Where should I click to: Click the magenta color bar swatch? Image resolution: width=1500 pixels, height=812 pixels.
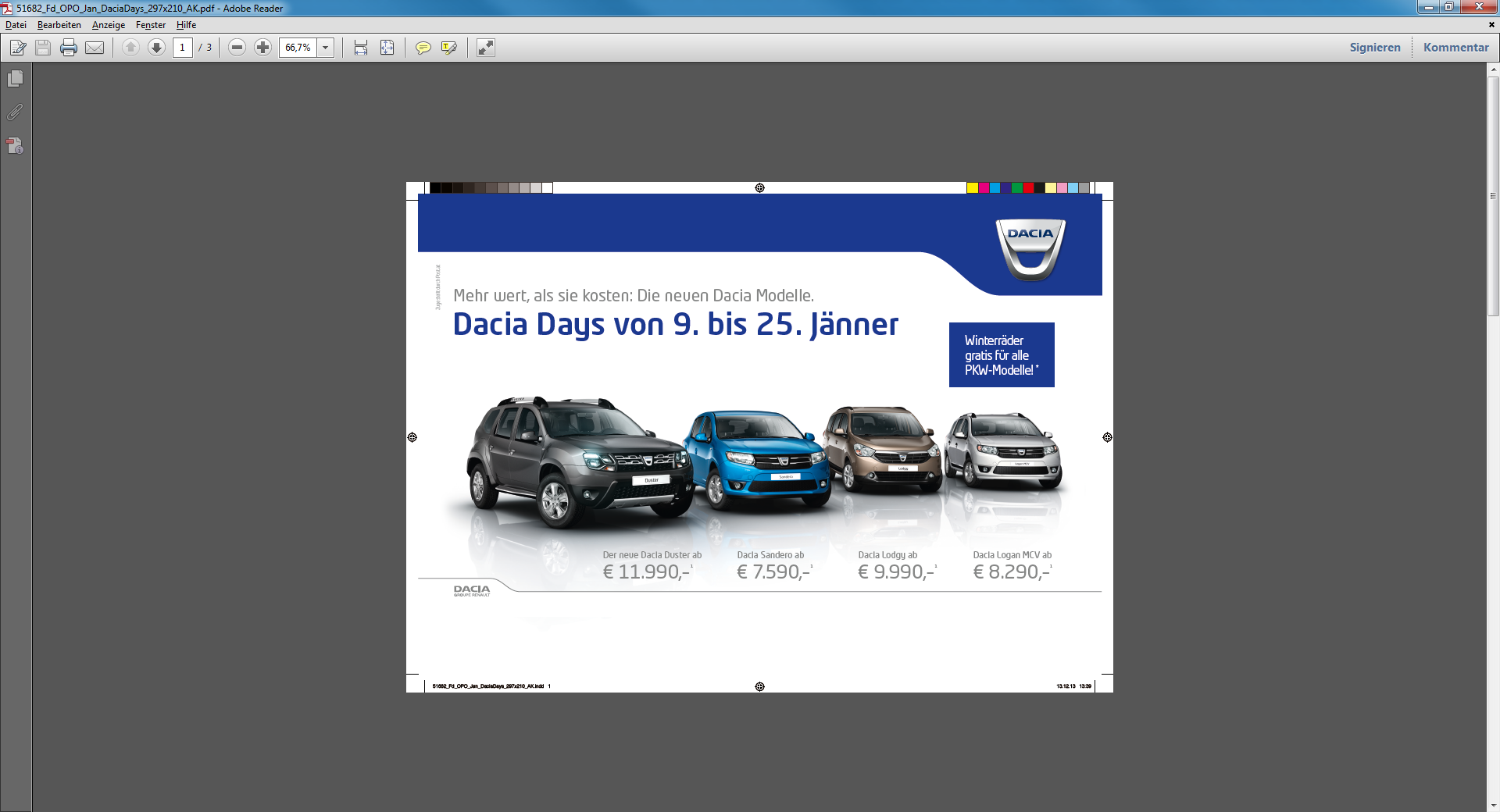[x=984, y=187]
